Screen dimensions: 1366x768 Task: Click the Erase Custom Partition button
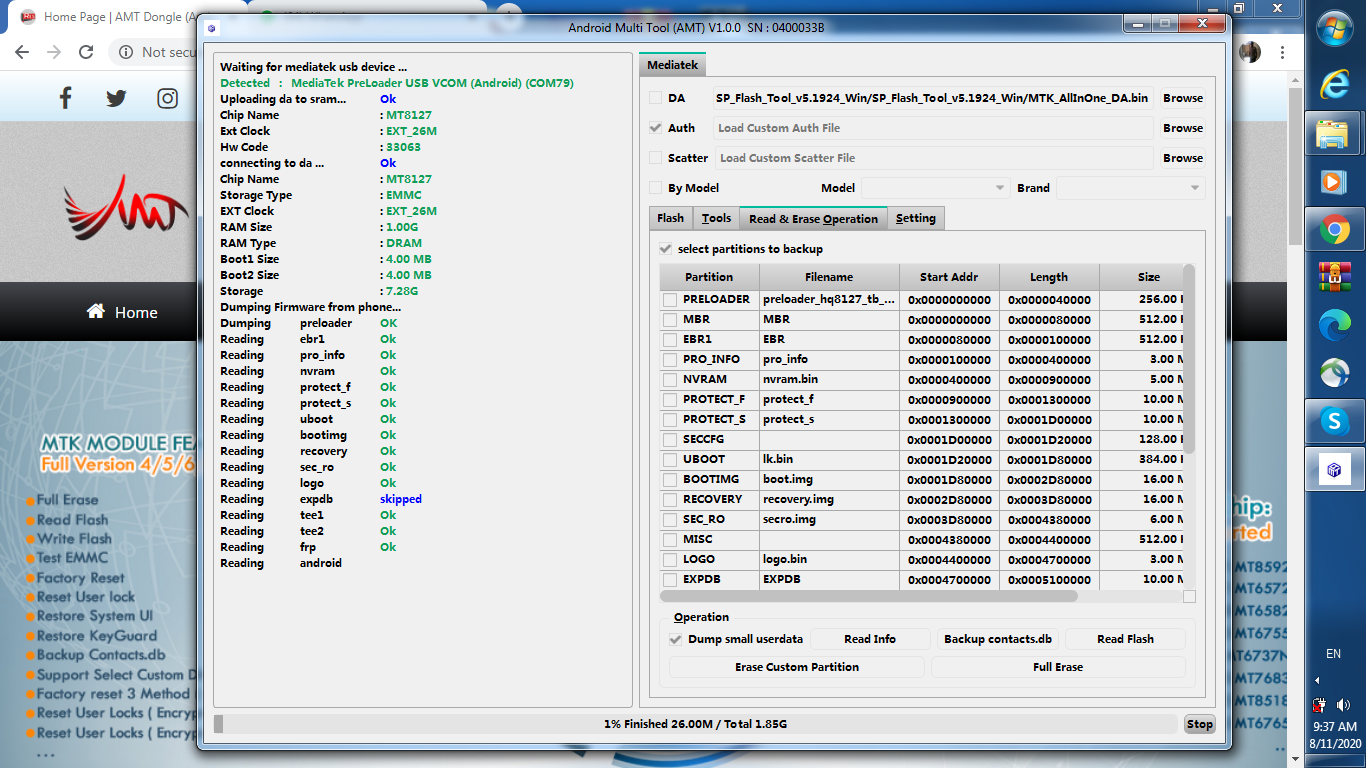(x=797, y=667)
